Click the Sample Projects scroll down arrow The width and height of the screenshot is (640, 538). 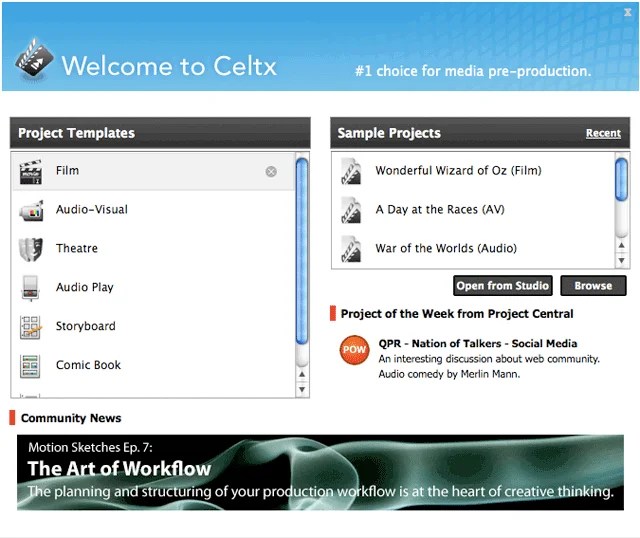(x=621, y=260)
